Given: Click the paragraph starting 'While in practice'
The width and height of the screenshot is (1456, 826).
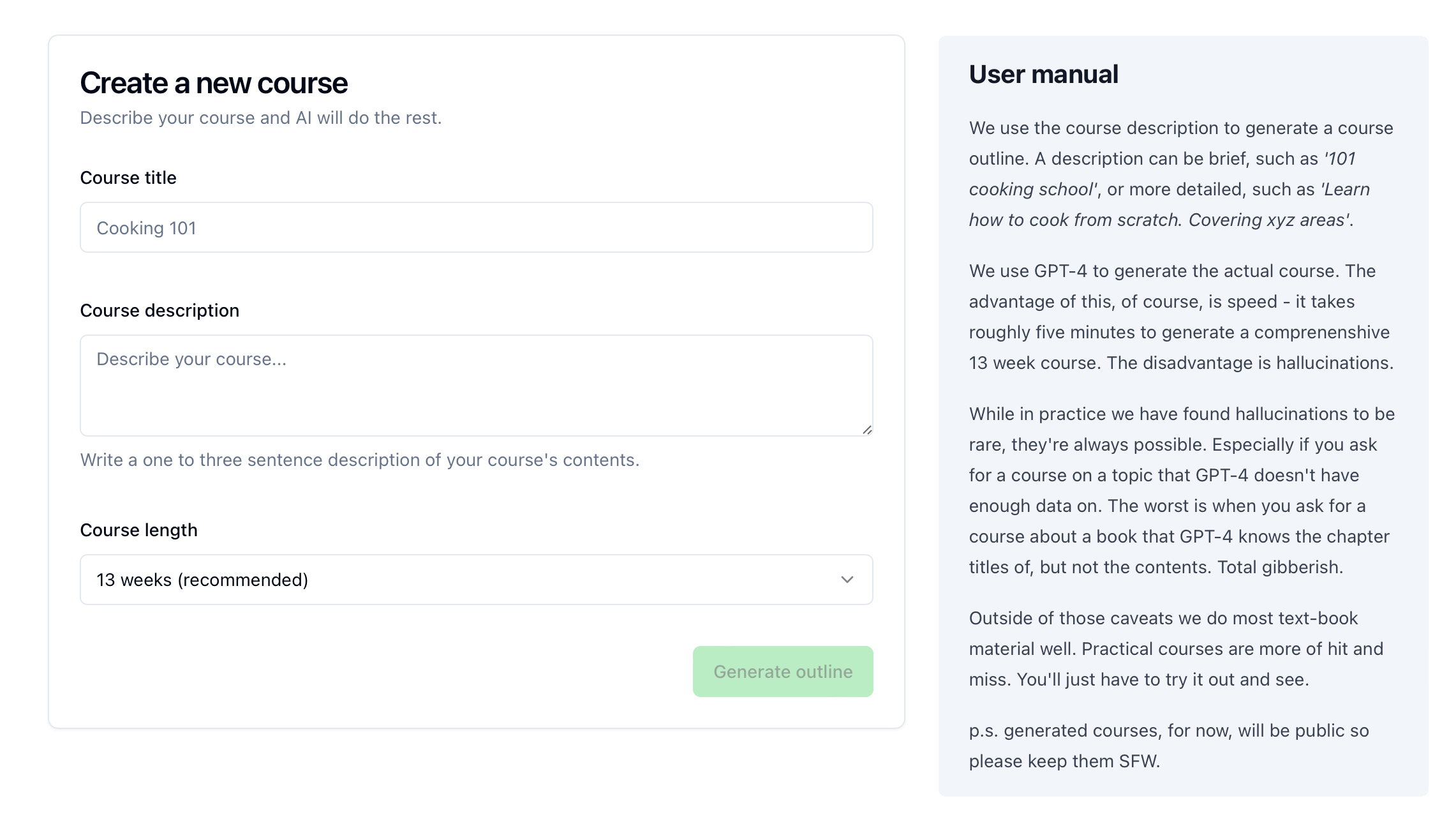Looking at the screenshot, I should (x=1180, y=490).
